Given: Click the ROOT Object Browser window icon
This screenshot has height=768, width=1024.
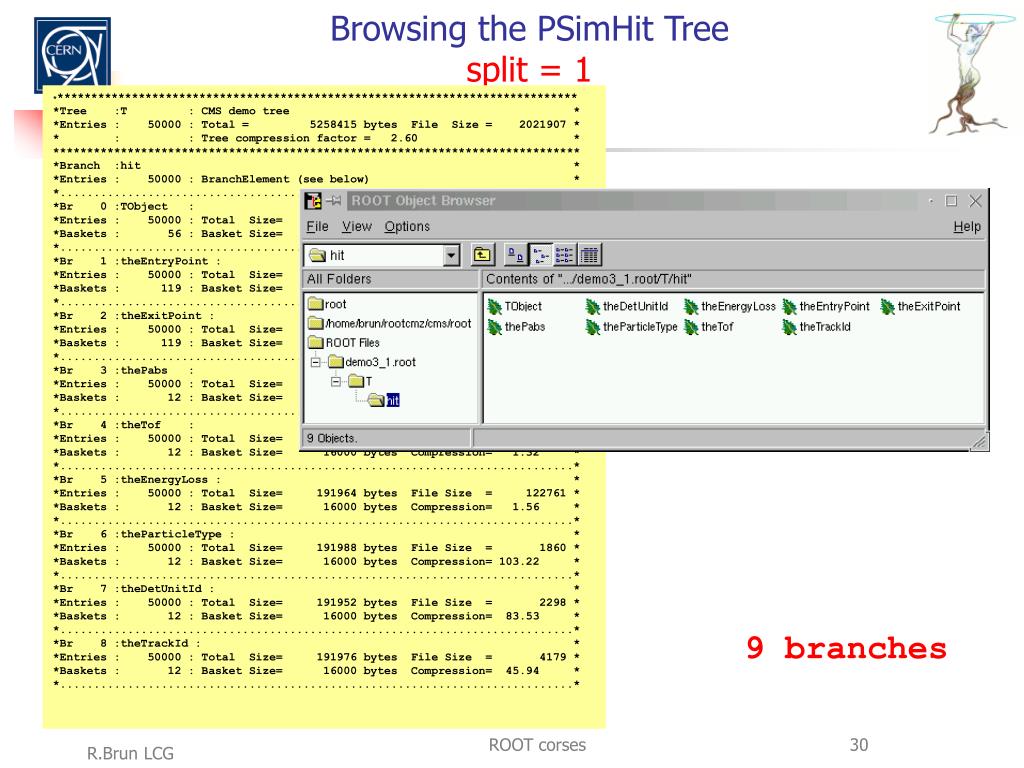Looking at the screenshot, I should pos(313,200).
